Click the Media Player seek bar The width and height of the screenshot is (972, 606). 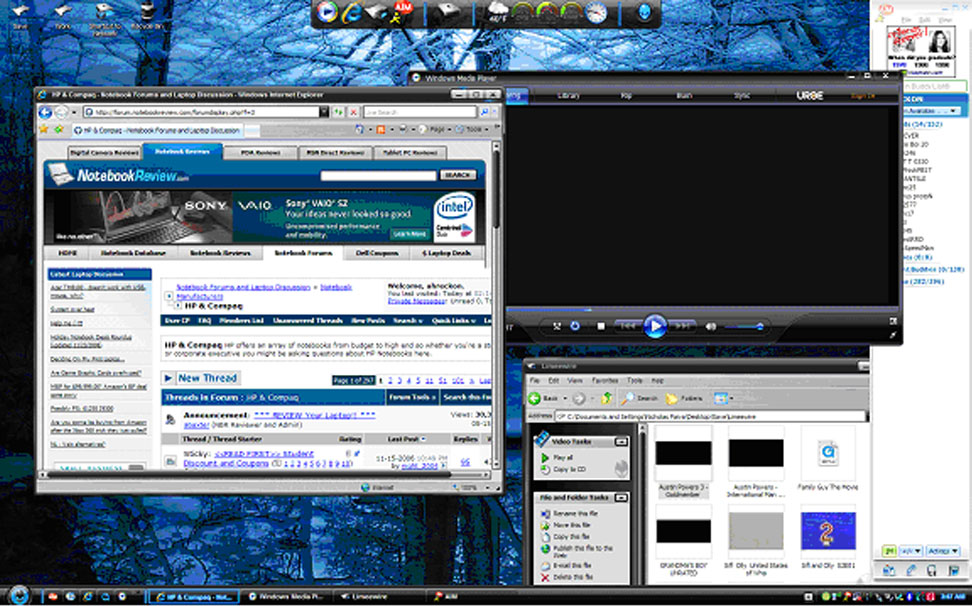[702, 309]
